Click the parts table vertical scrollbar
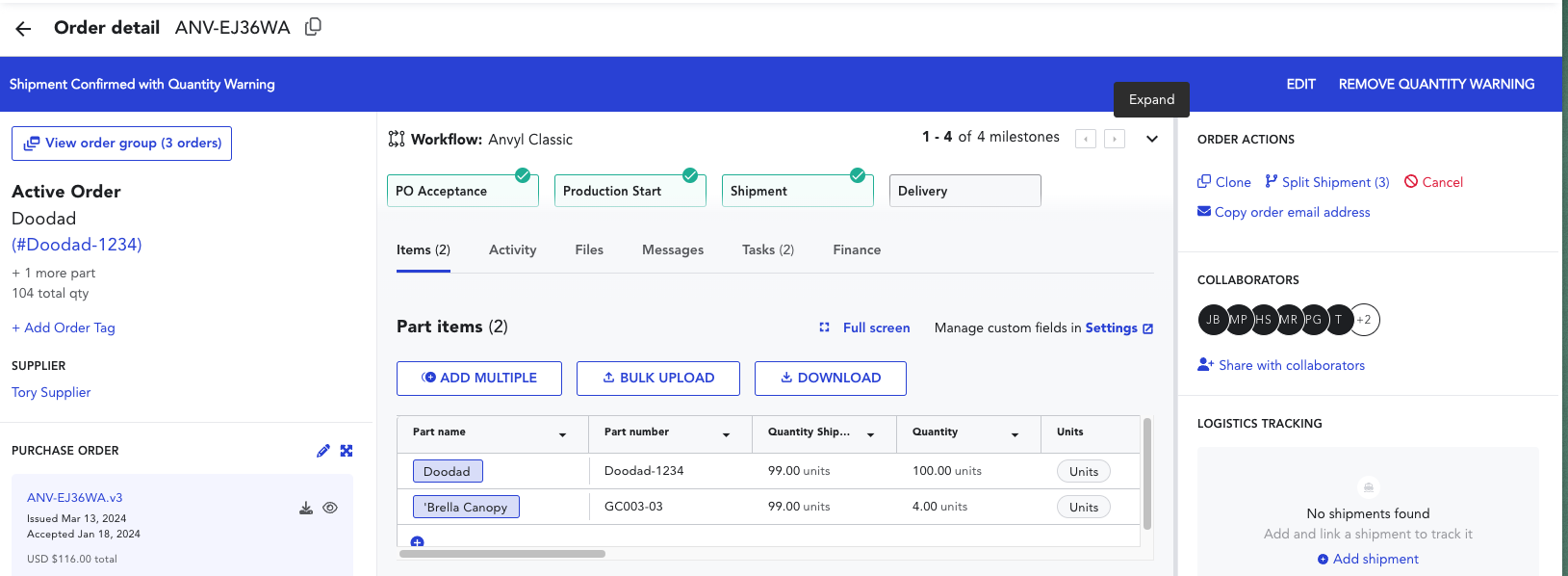Screen dimensions: 1568x576 1146,473
